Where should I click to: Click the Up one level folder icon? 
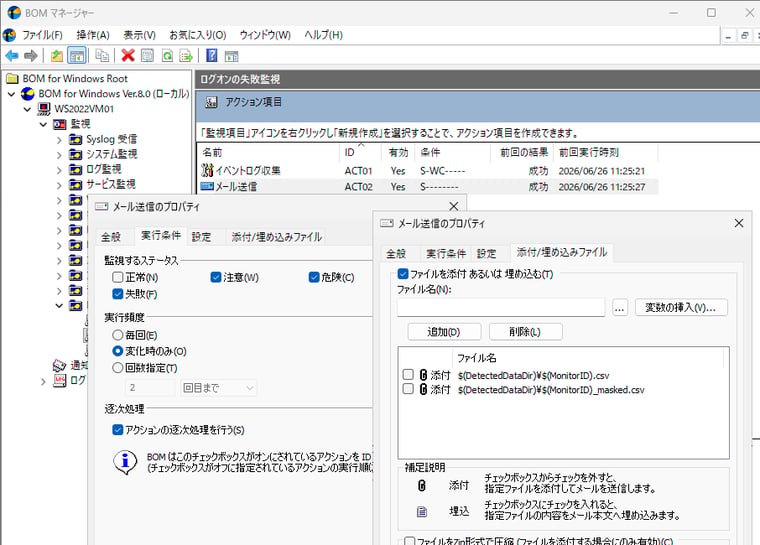tap(57, 56)
